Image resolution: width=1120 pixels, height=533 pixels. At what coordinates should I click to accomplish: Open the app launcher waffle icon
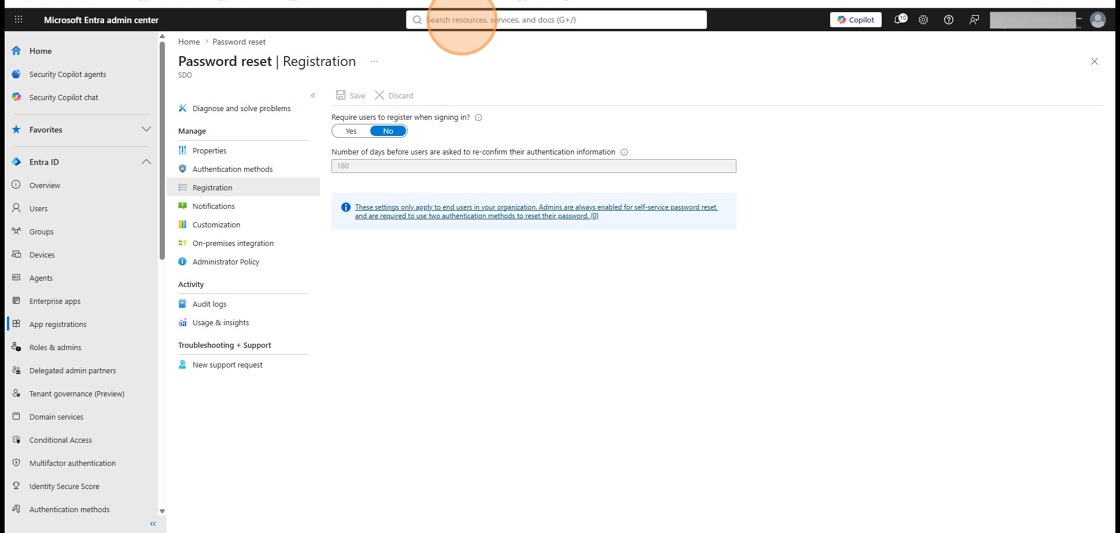pos(19,20)
